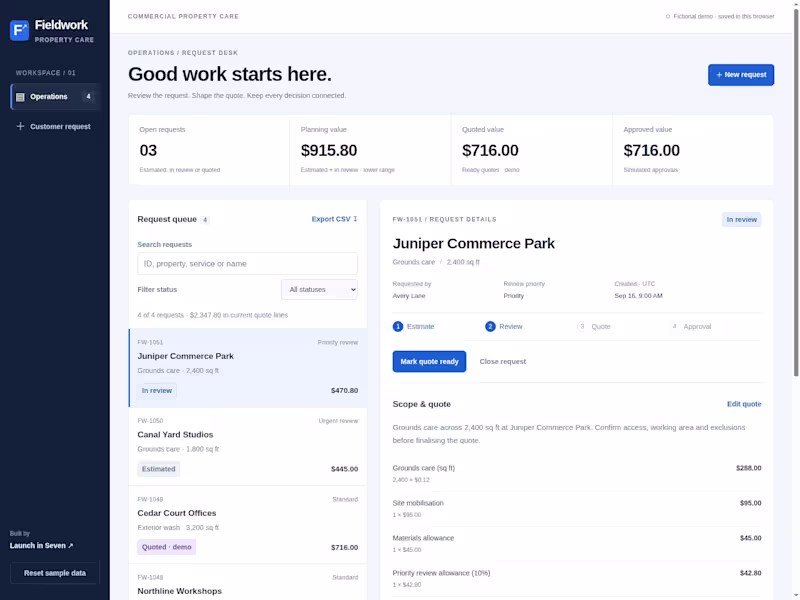
Task: Open the Edit quote link
Action: click(744, 404)
